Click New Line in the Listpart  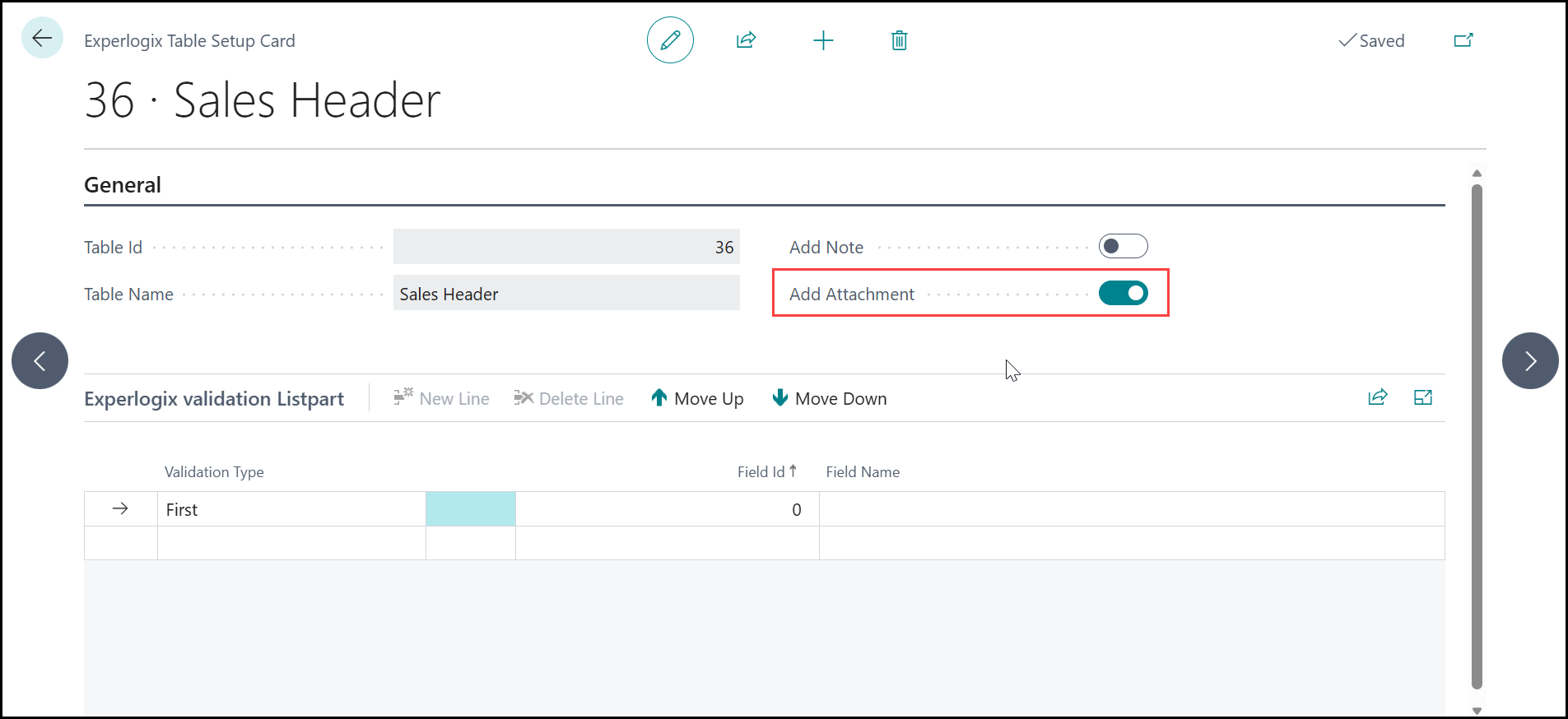pyautogui.click(x=441, y=398)
